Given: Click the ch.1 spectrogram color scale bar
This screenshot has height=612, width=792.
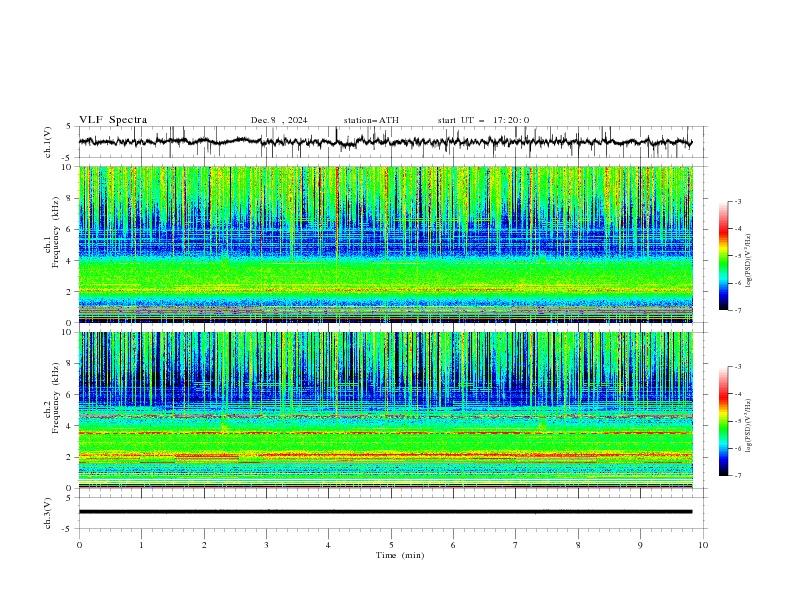Looking at the screenshot, I should point(723,255).
